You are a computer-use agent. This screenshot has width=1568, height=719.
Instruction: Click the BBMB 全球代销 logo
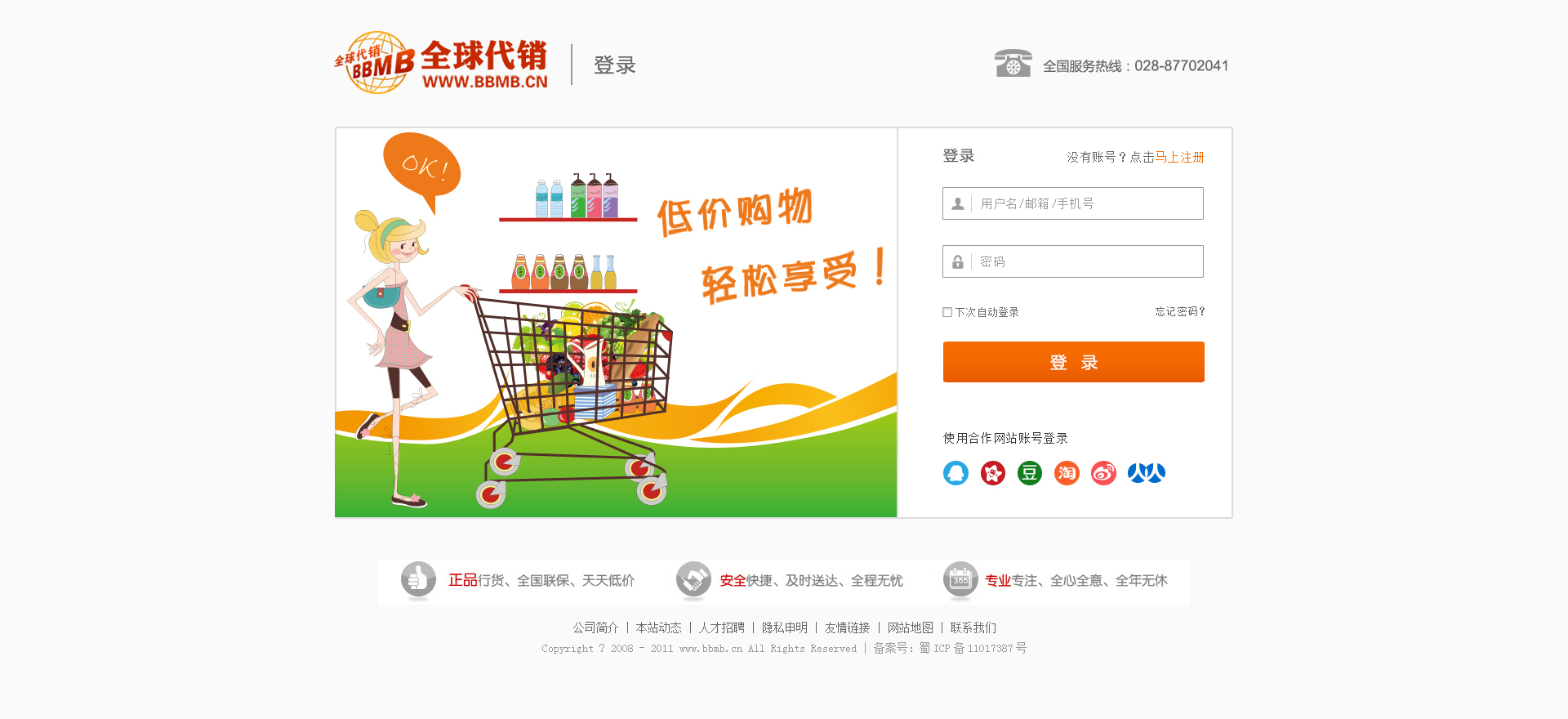coord(441,63)
